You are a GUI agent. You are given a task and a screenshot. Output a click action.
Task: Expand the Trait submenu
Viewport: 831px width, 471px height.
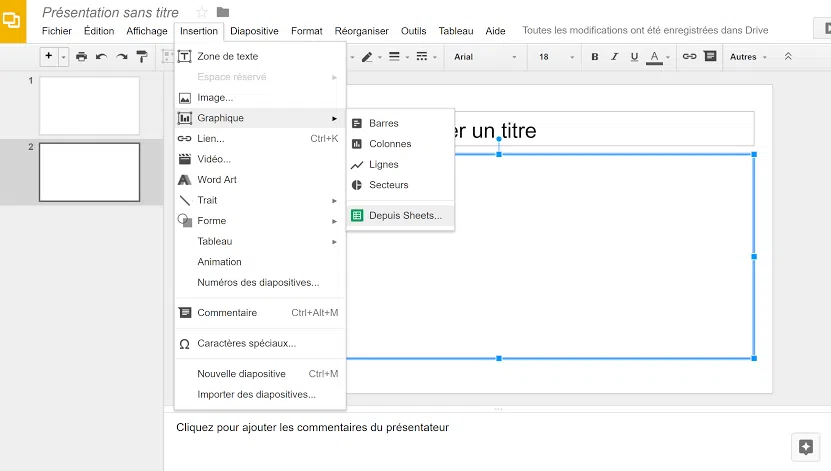[x=260, y=200]
